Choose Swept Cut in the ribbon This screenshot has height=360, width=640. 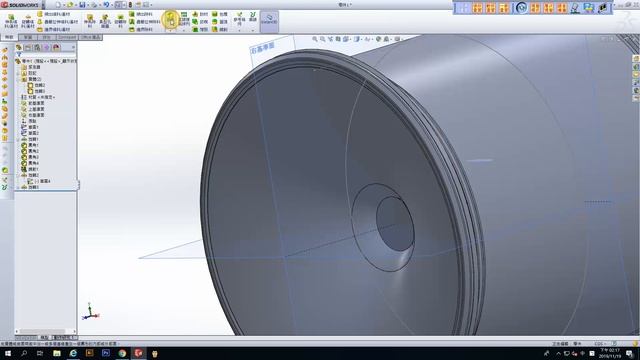click(141, 14)
